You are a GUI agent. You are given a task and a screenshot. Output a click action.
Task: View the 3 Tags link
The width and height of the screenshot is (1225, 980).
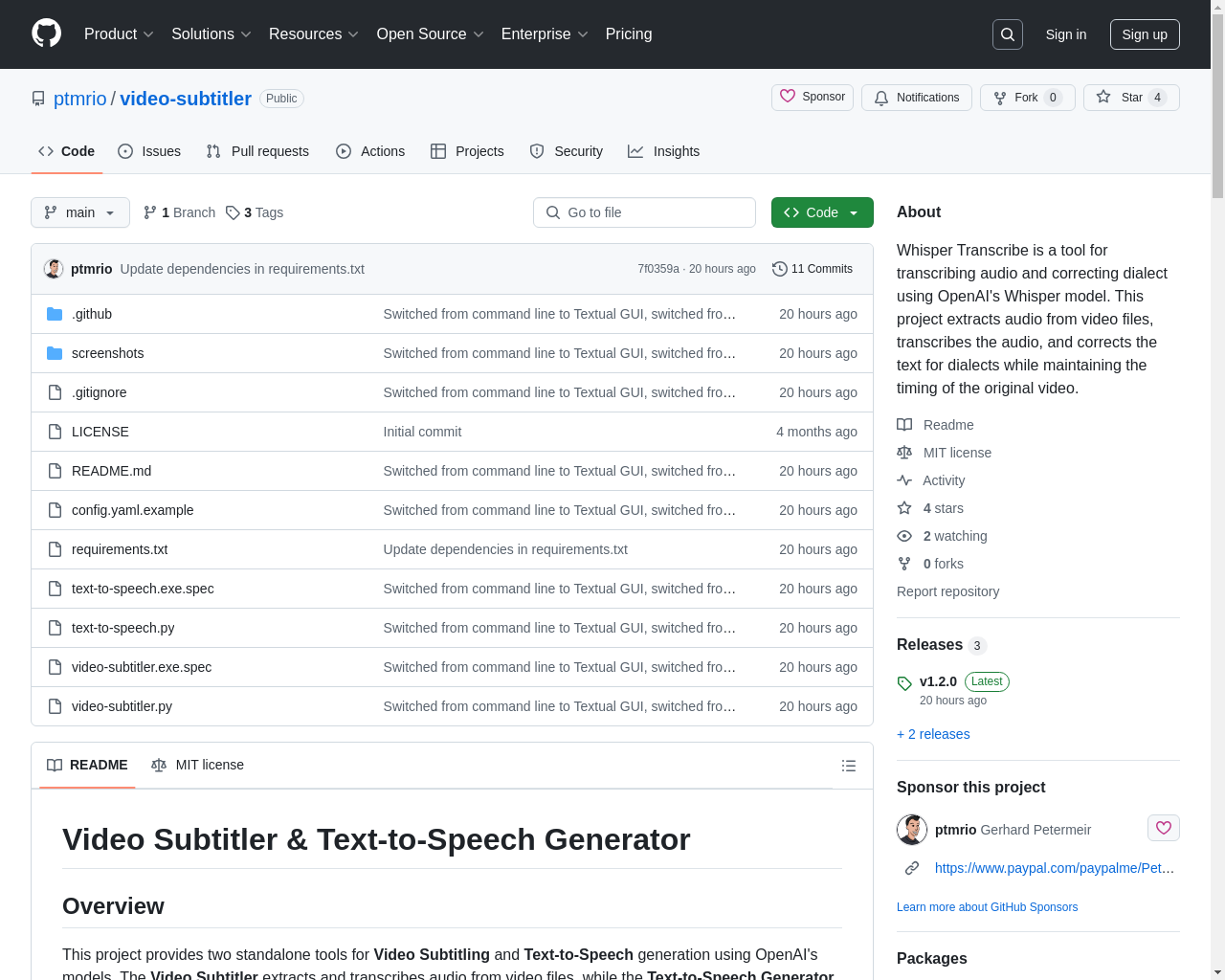click(255, 212)
